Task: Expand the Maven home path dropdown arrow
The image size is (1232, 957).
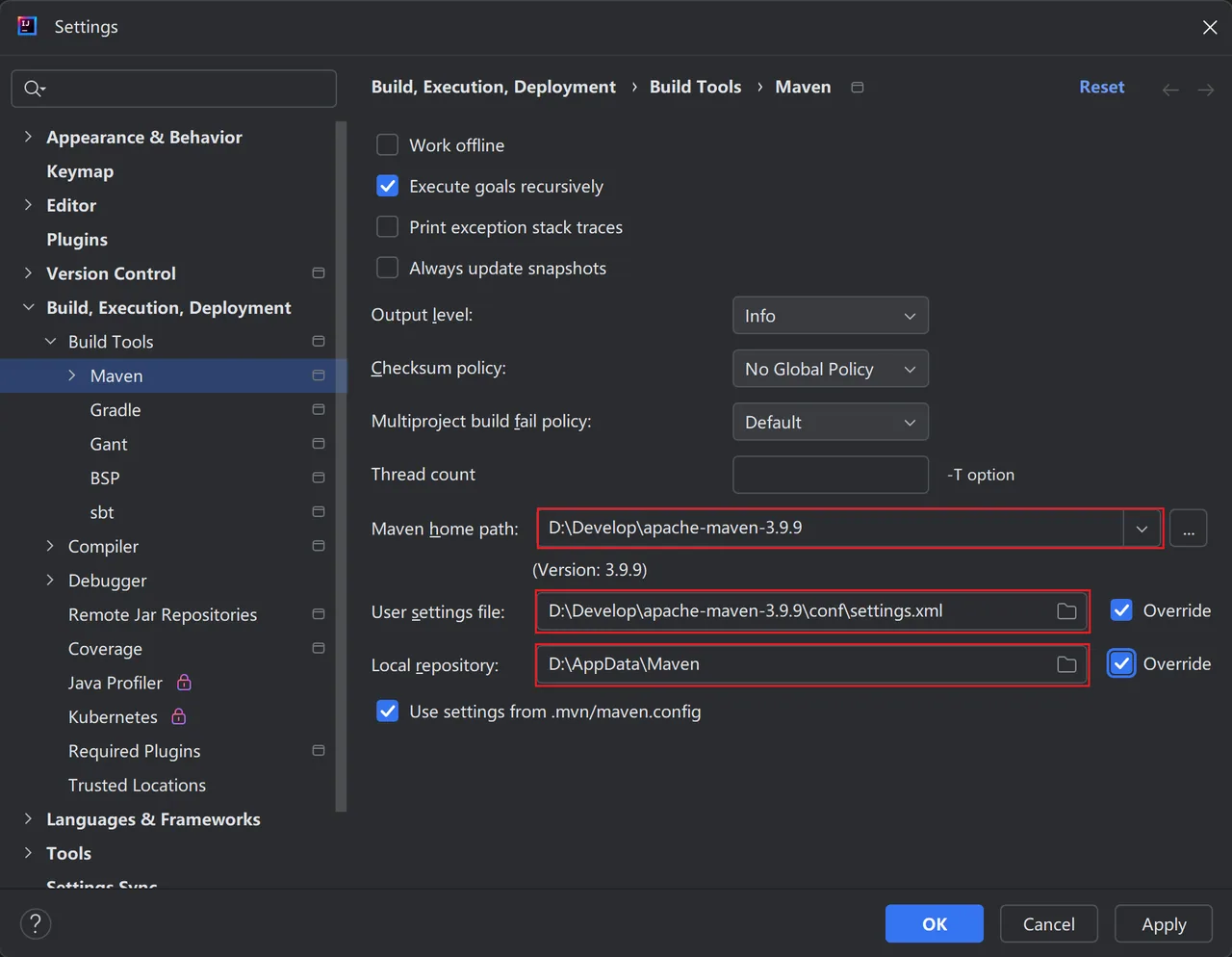Action: coord(1142,529)
